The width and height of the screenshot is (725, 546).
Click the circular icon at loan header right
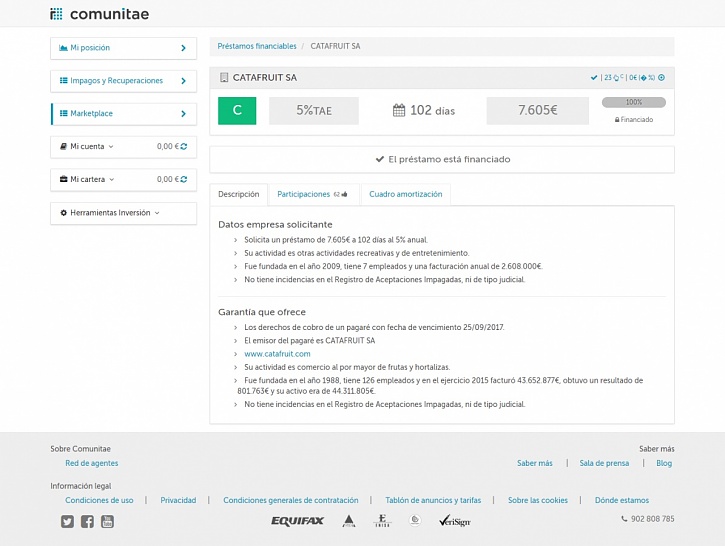tap(661, 78)
